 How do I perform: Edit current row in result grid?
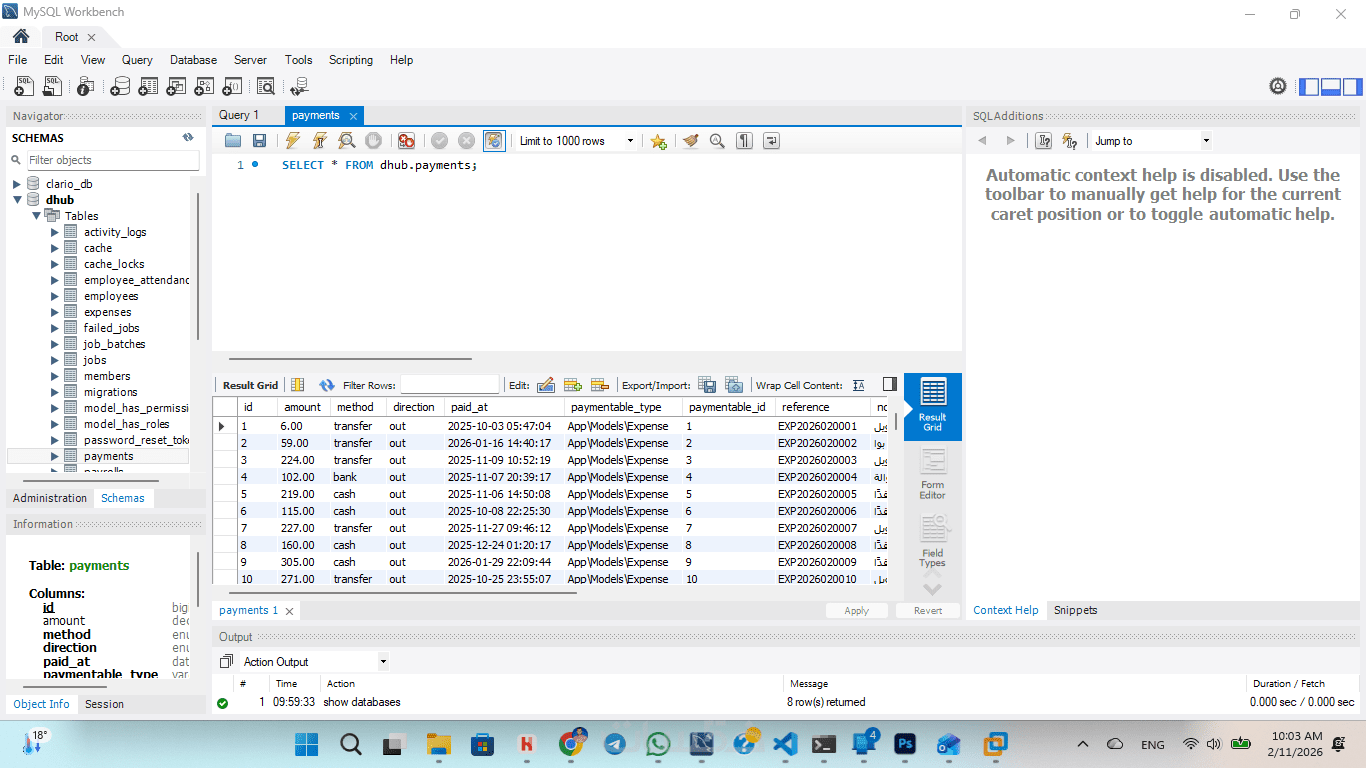(546, 385)
